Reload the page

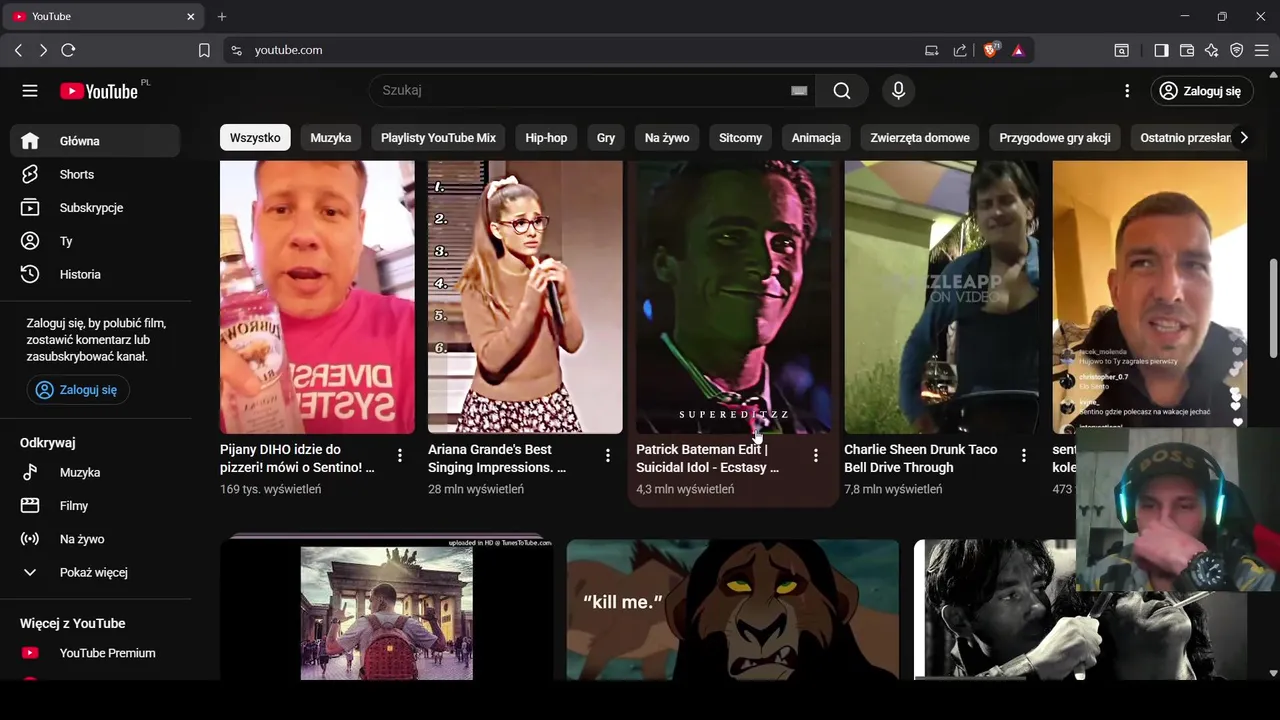tap(68, 50)
